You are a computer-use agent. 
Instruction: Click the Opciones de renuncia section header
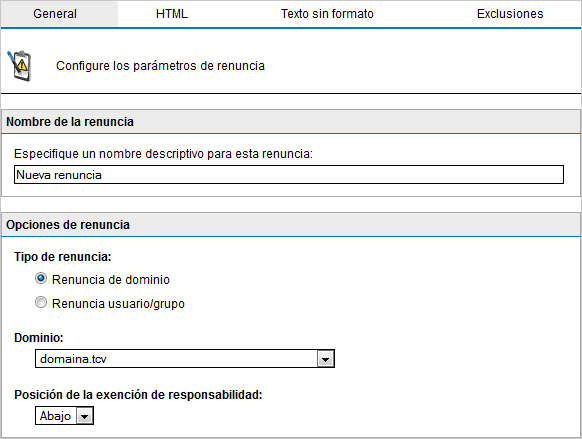[291, 225]
